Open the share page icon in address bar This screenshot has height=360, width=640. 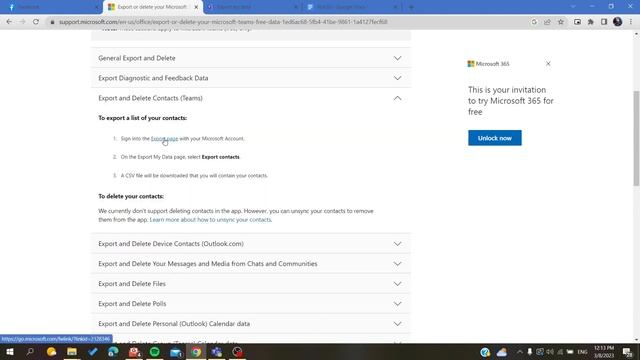coord(547,22)
